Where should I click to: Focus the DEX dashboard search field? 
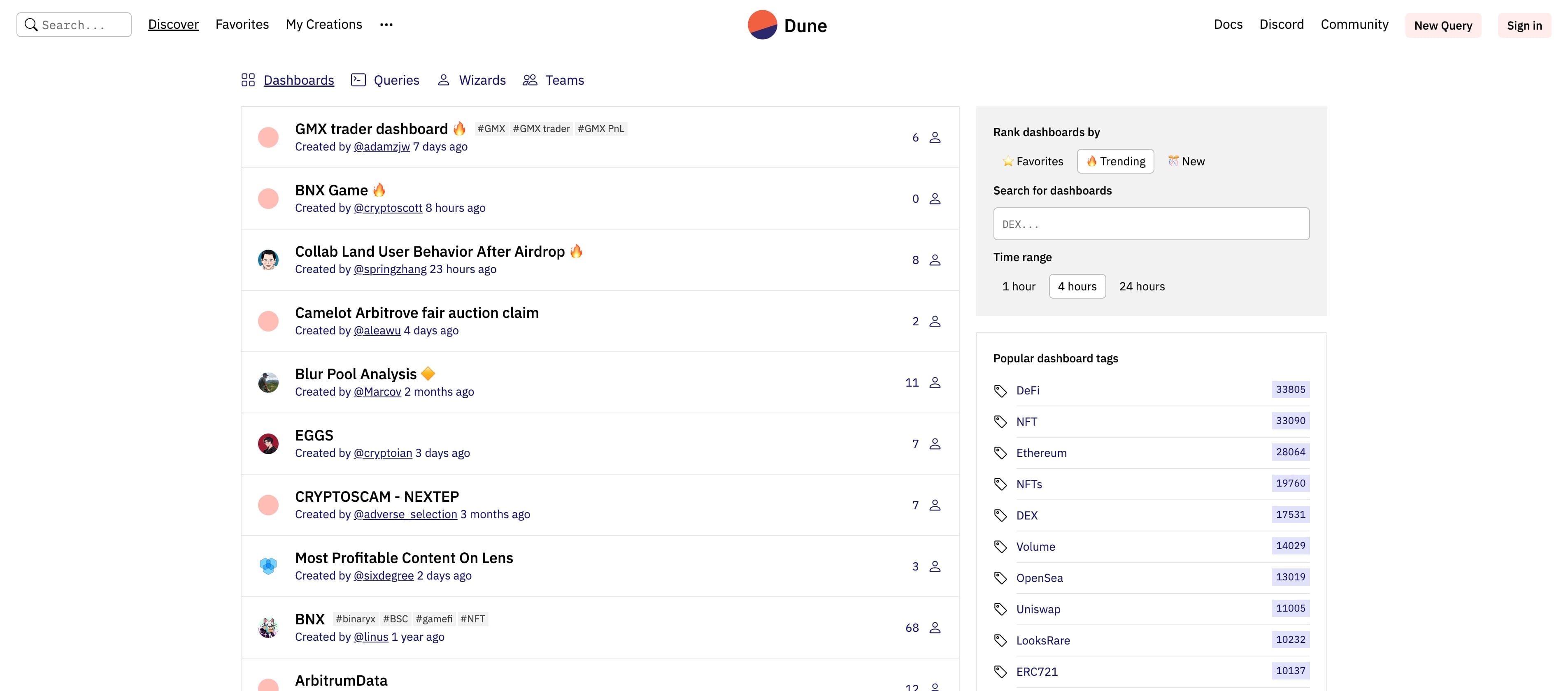(1151, 224)
